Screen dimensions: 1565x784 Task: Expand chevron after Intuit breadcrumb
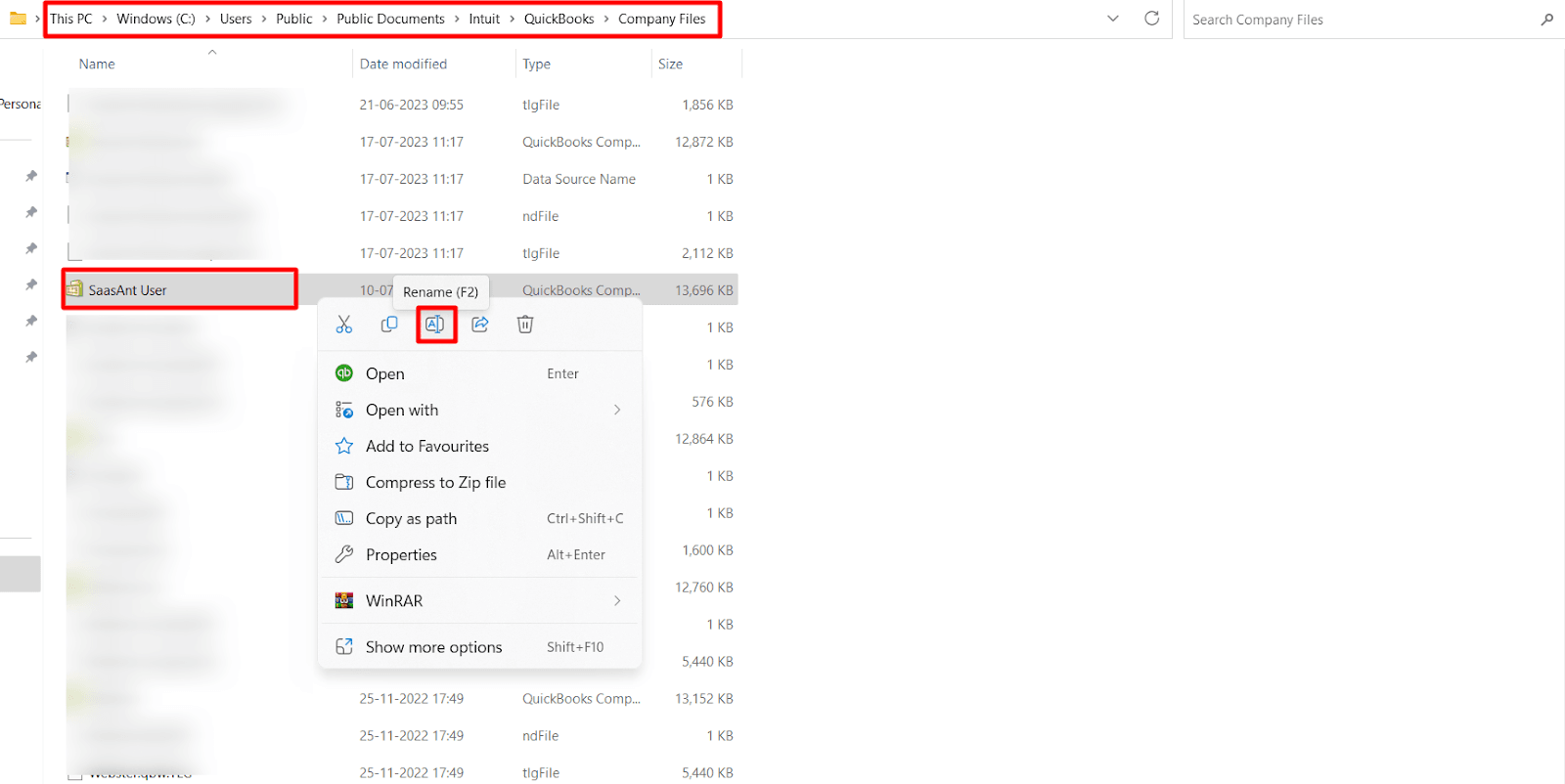(512, 19)
